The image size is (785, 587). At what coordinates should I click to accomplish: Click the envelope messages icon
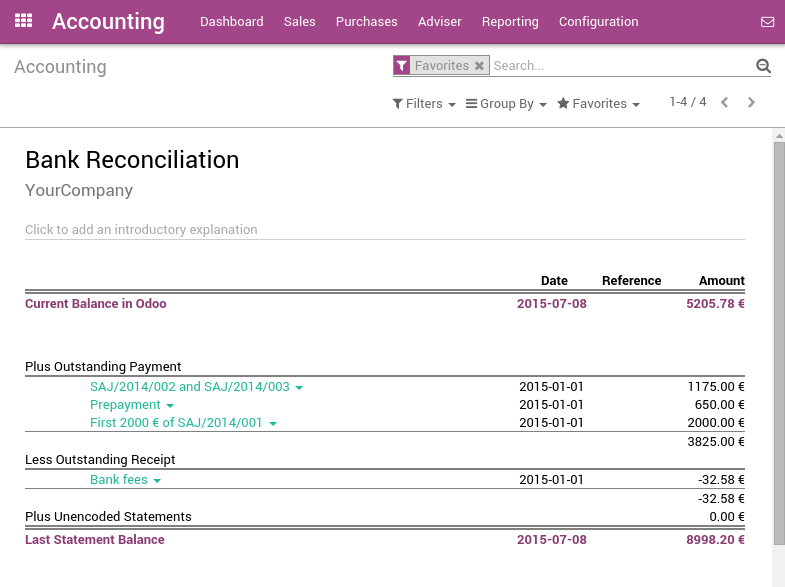pyautogui.click(x=767, y=21)
